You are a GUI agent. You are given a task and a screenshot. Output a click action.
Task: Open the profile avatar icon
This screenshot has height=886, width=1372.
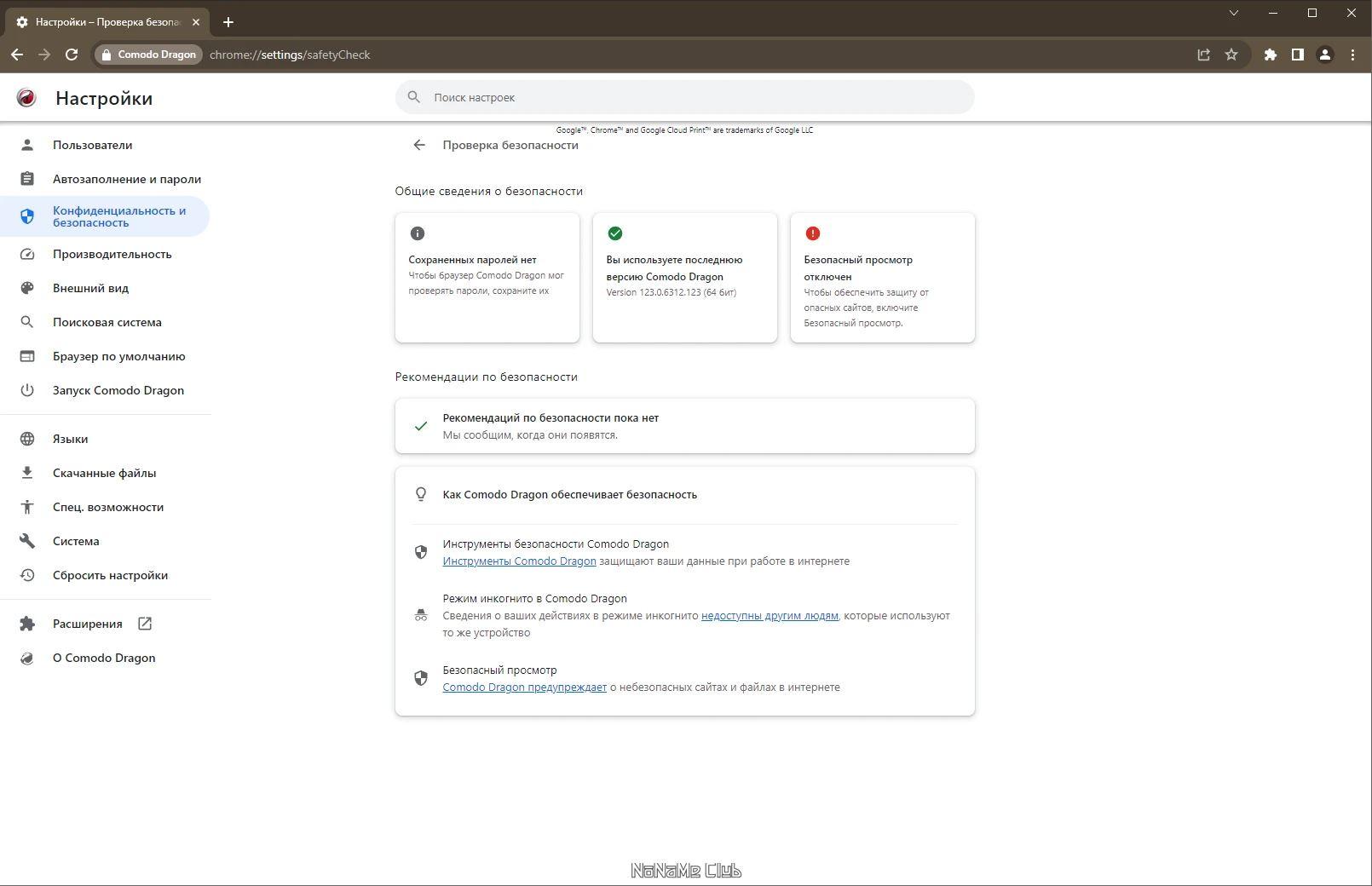coord(1325,55)
